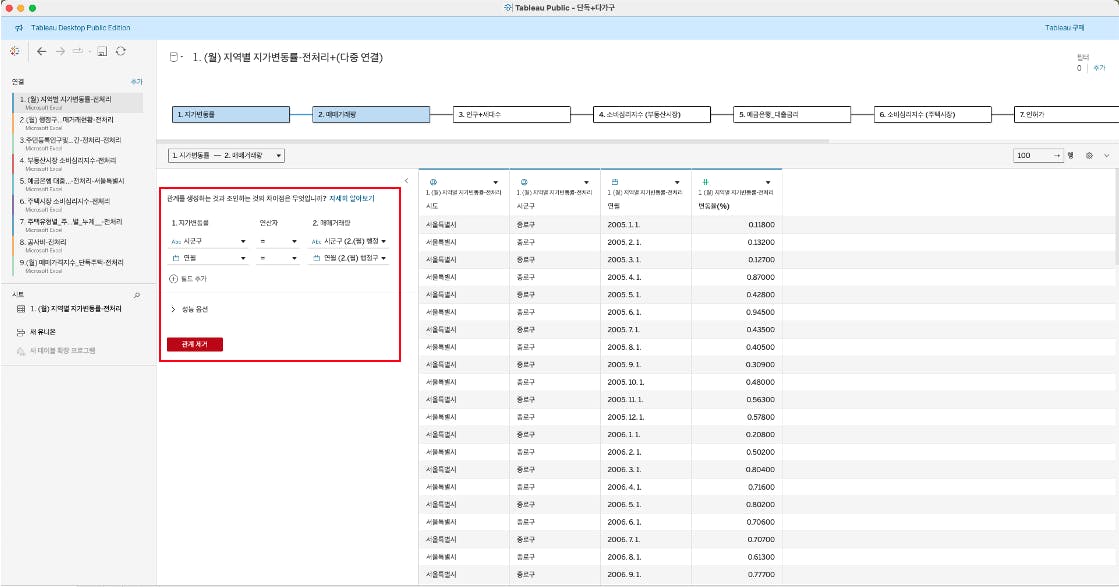
Task: Select sheet table under 시트 heading
Action: [x=69, y=309]
